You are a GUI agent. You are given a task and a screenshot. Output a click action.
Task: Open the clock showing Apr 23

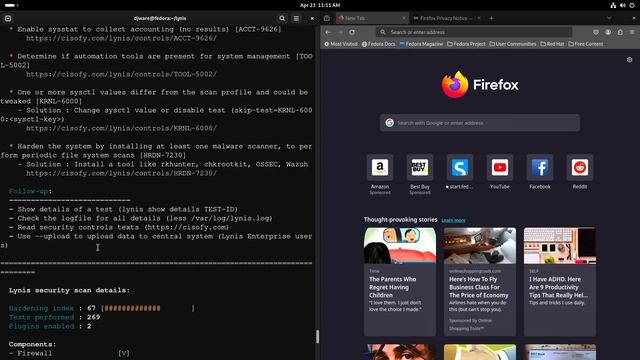(x=320, y=5)
